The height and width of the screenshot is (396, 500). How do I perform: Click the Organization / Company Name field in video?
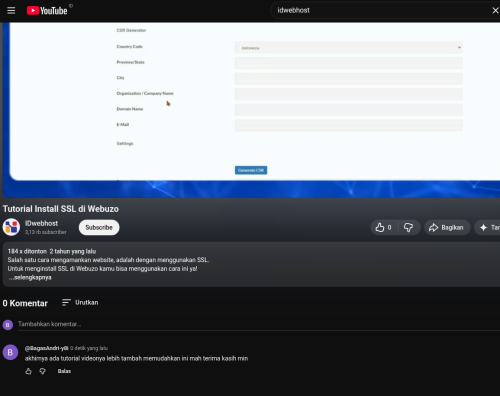[x=349, y=94]
